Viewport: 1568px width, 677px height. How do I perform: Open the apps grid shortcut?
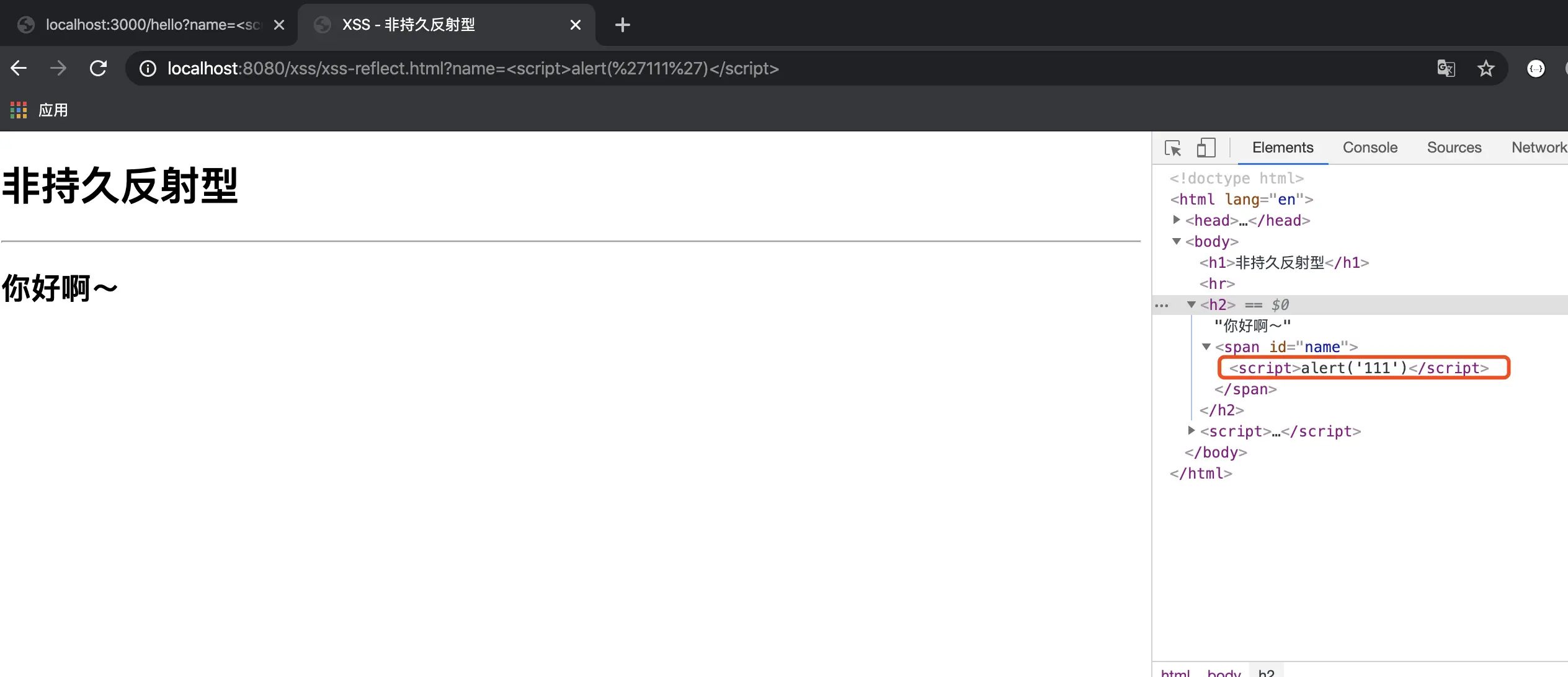coord(19,110)
